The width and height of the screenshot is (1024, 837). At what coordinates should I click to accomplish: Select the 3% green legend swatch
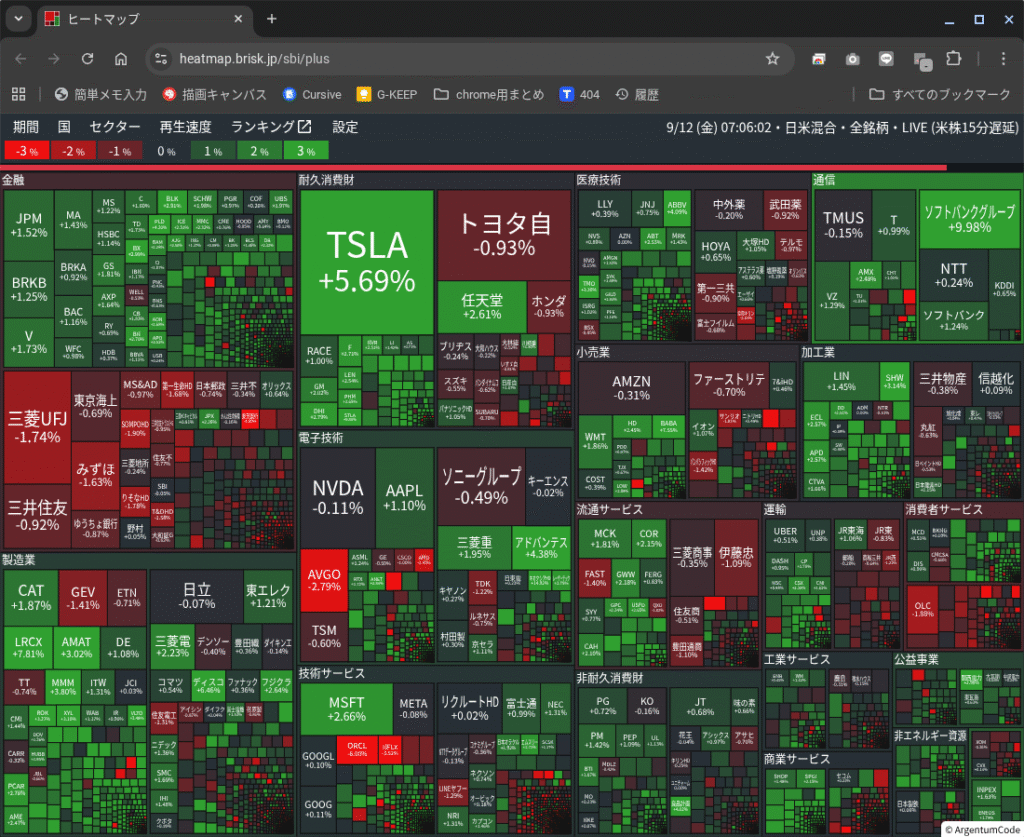306,151
